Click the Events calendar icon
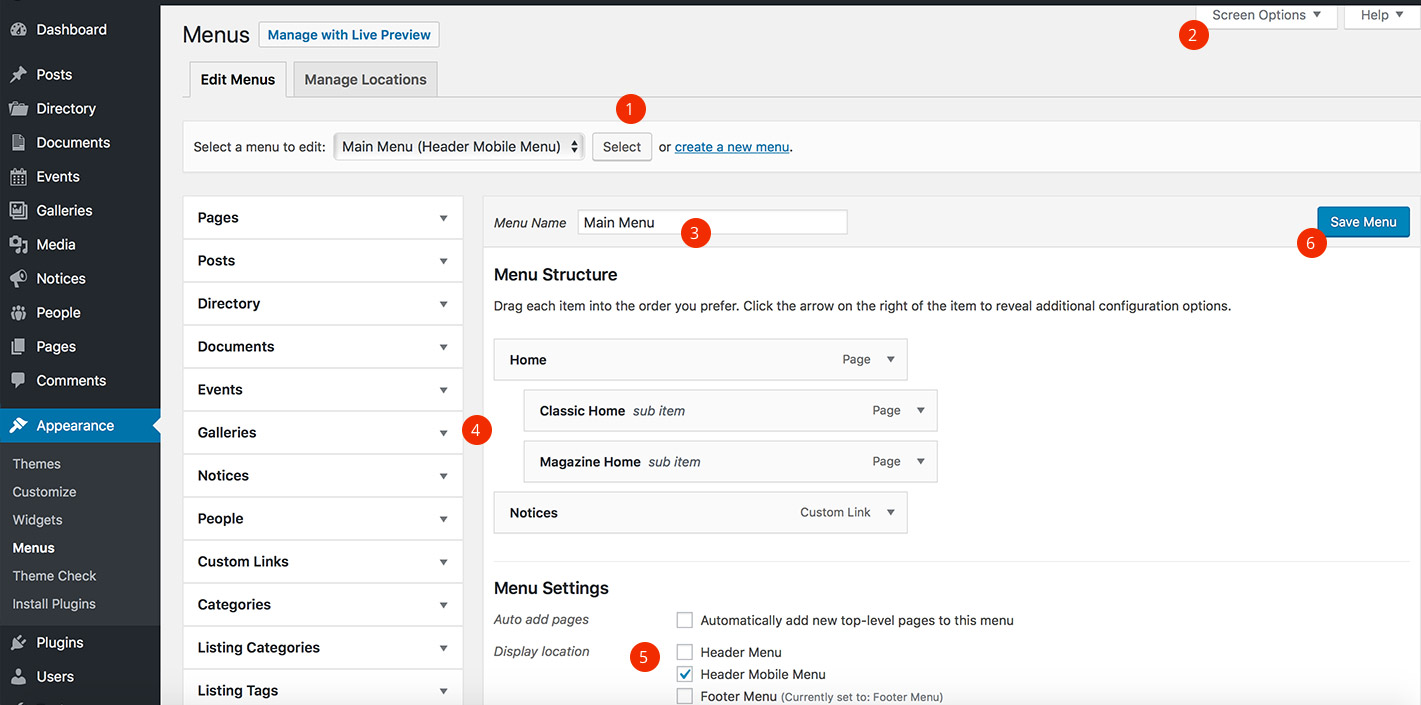 tap(18, 177)
